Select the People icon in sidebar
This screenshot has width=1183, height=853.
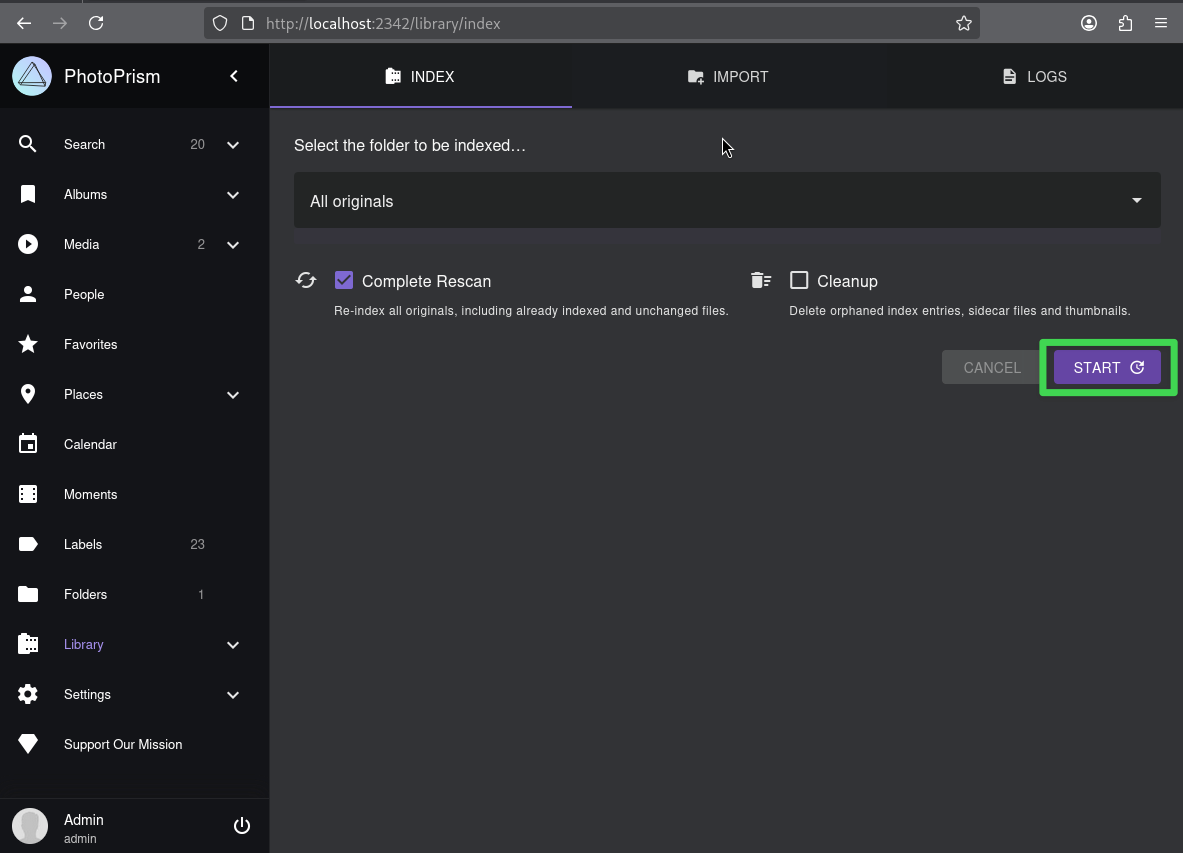point(28,294)
